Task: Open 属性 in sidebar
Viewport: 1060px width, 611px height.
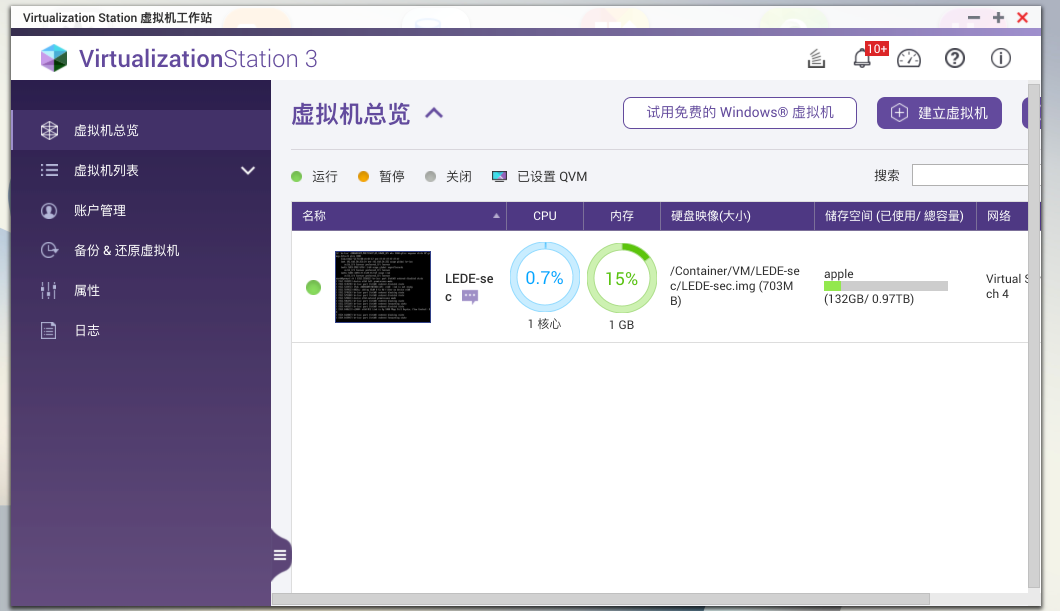Action: [x=141, y=291]
